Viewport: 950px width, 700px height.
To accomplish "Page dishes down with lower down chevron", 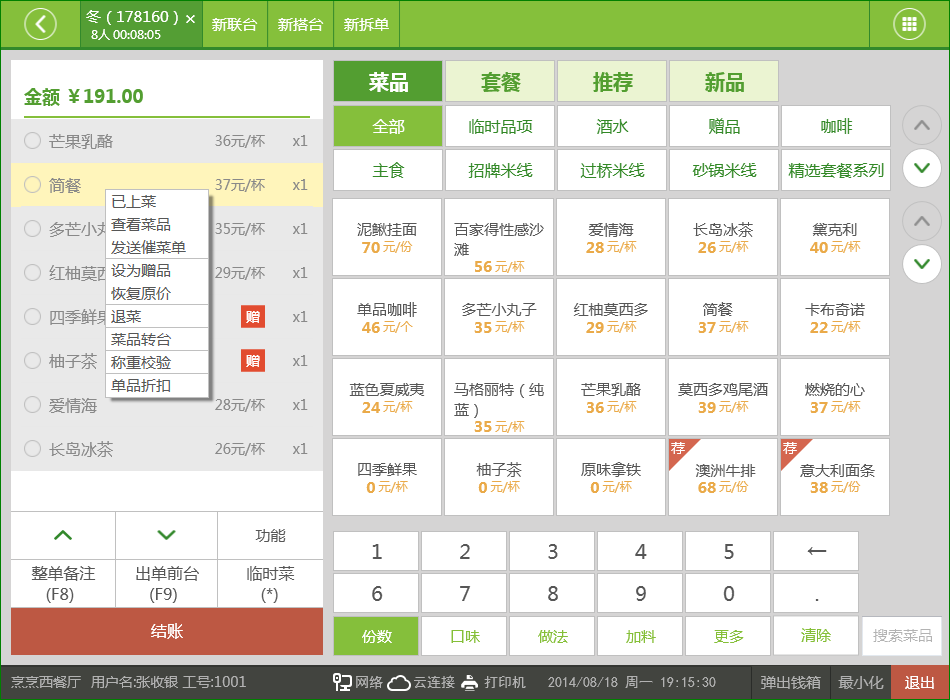I will click(922, 264).
